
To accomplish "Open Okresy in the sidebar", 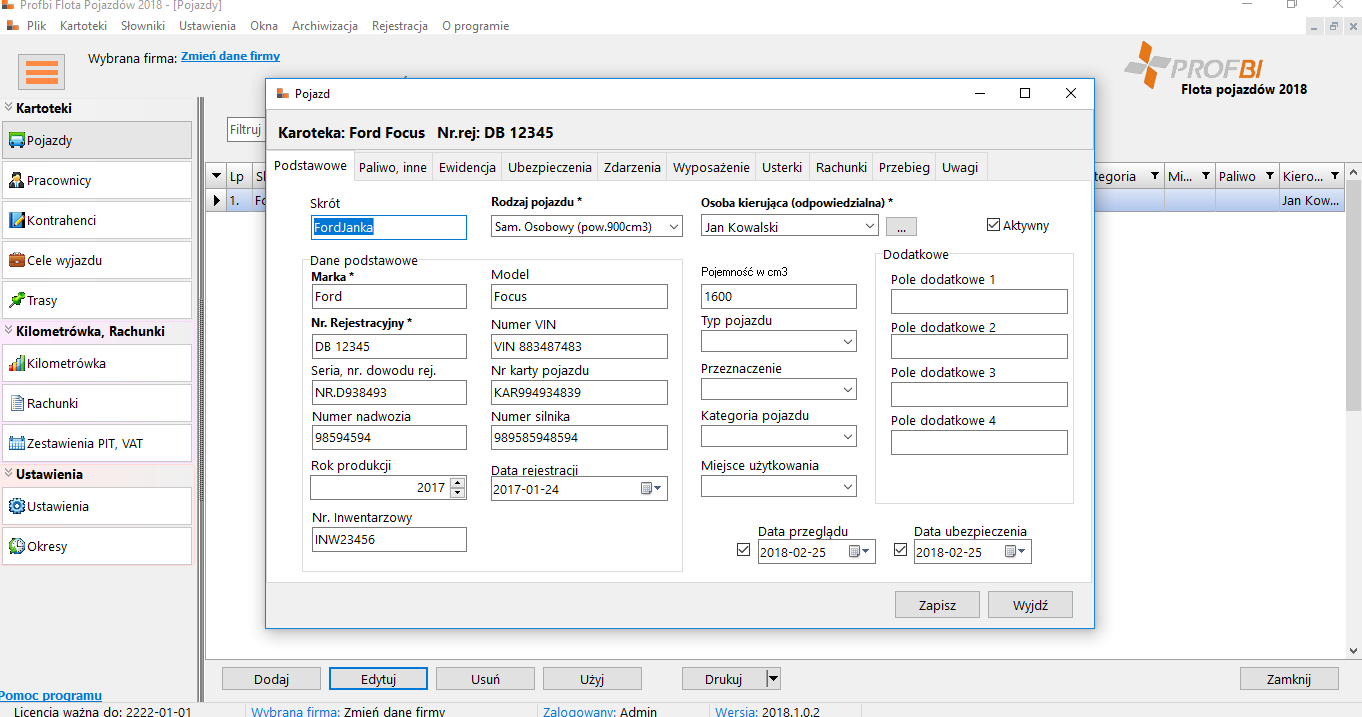I will pyautogui.click(x=97, y=546).
